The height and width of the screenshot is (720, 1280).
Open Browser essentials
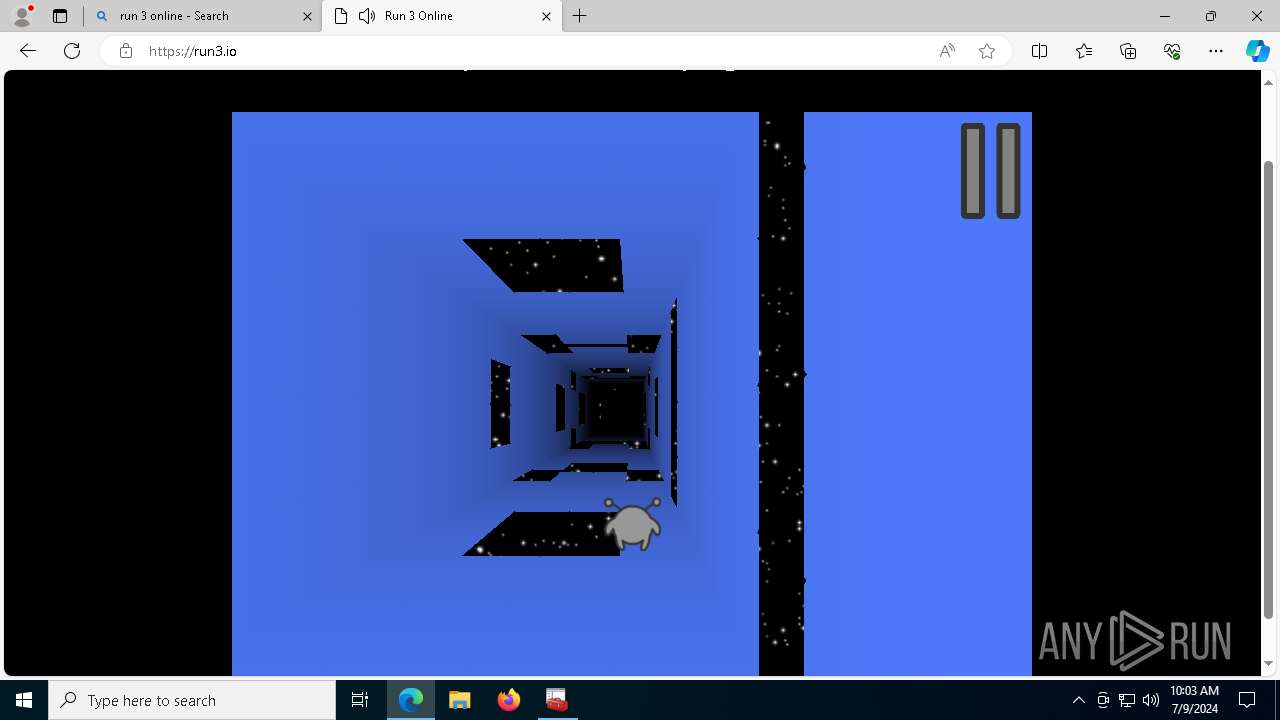[1172, 51]
